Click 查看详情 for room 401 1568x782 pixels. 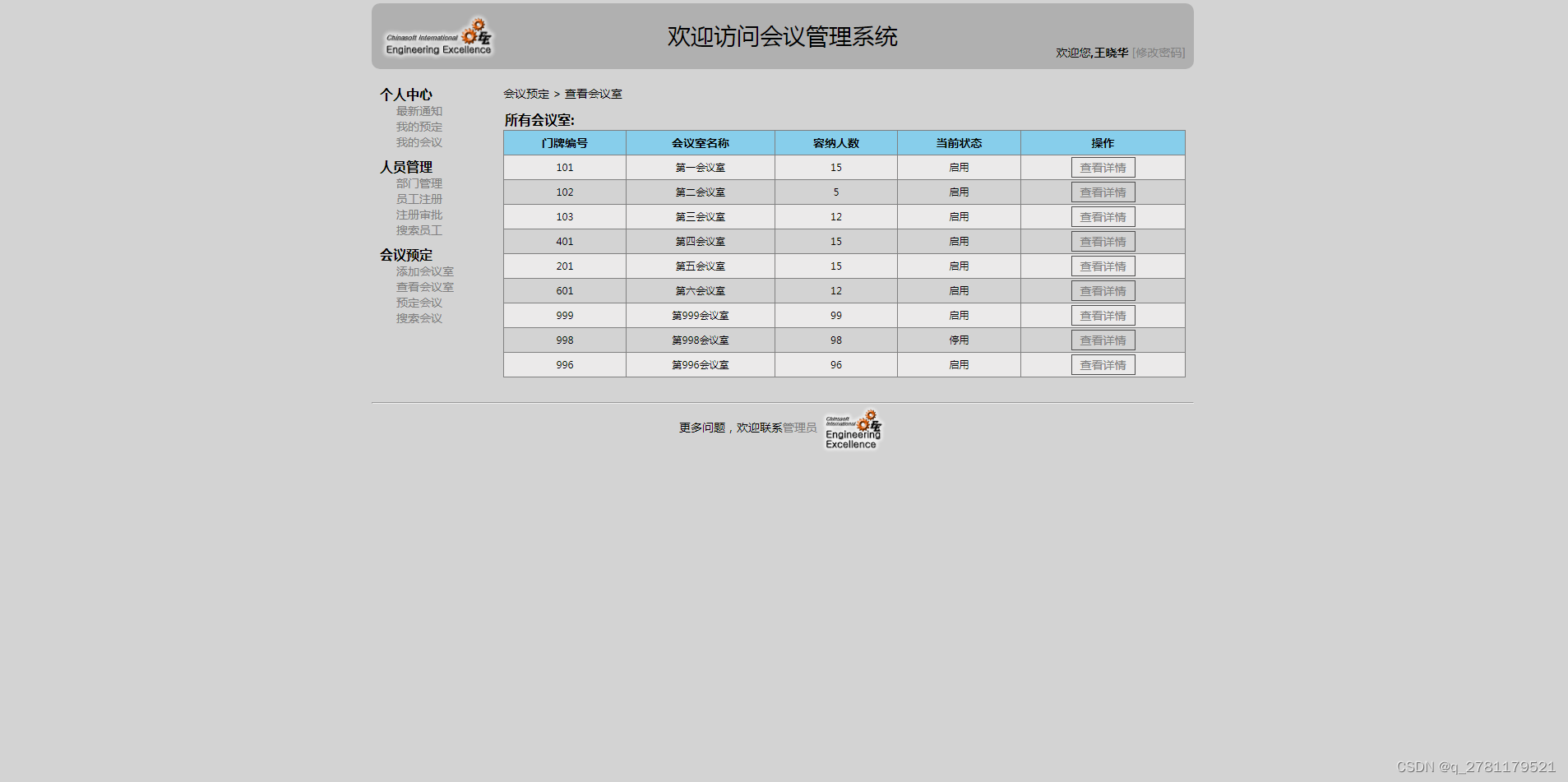click(x=1103, y=242)
